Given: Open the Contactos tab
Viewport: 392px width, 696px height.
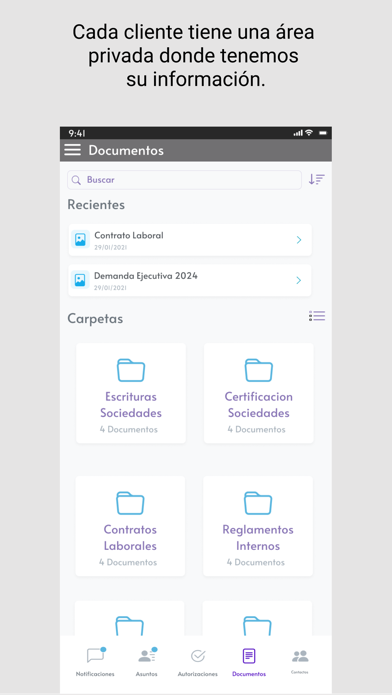Looking at the screenshot, I should tap(300, 662).
